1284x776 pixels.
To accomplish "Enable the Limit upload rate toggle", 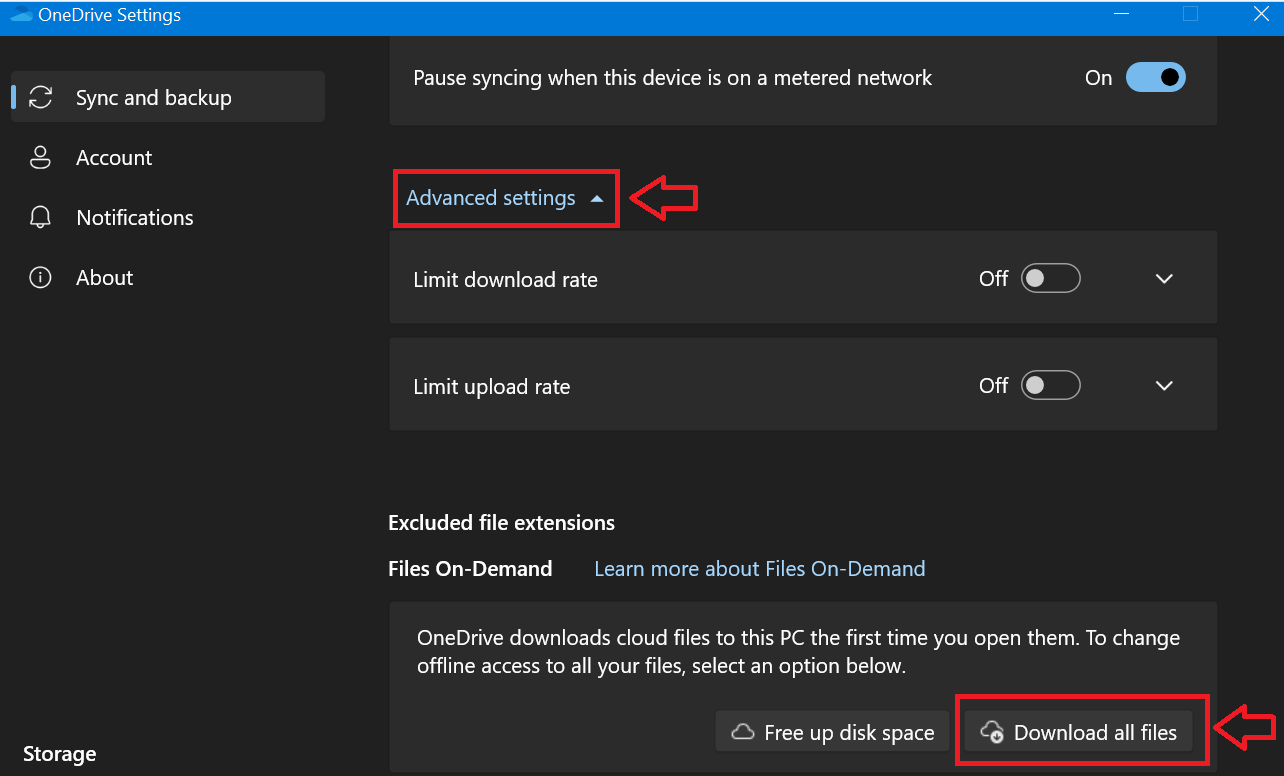I will (1050, 385).
